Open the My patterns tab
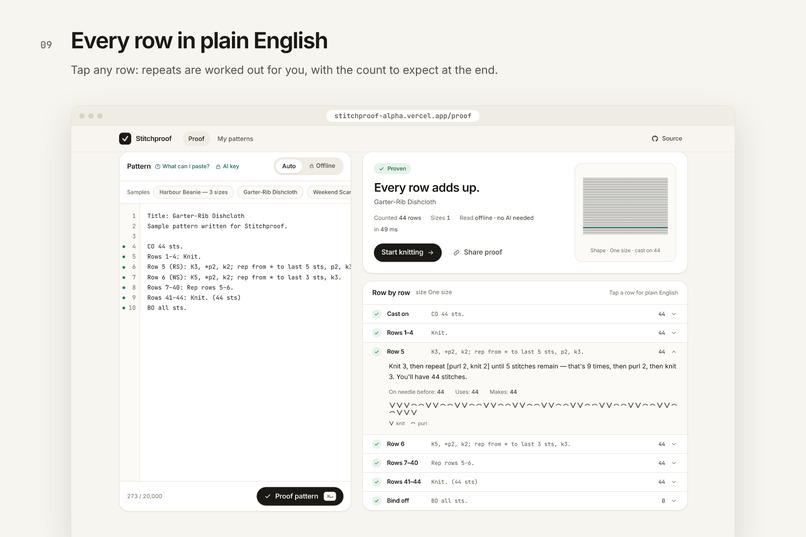806x537 pixels. [x=235, y=139]
